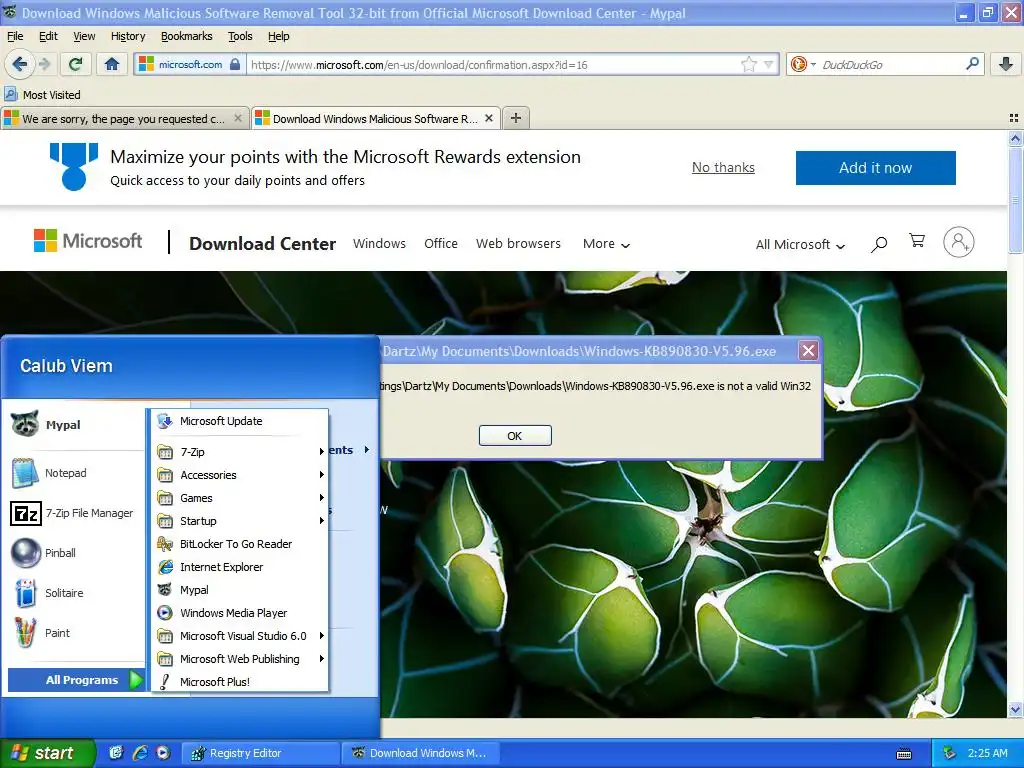Click the DuckDuckGo search magnifier icon
Screen dimensions: 1024x768
pos(972,64)
